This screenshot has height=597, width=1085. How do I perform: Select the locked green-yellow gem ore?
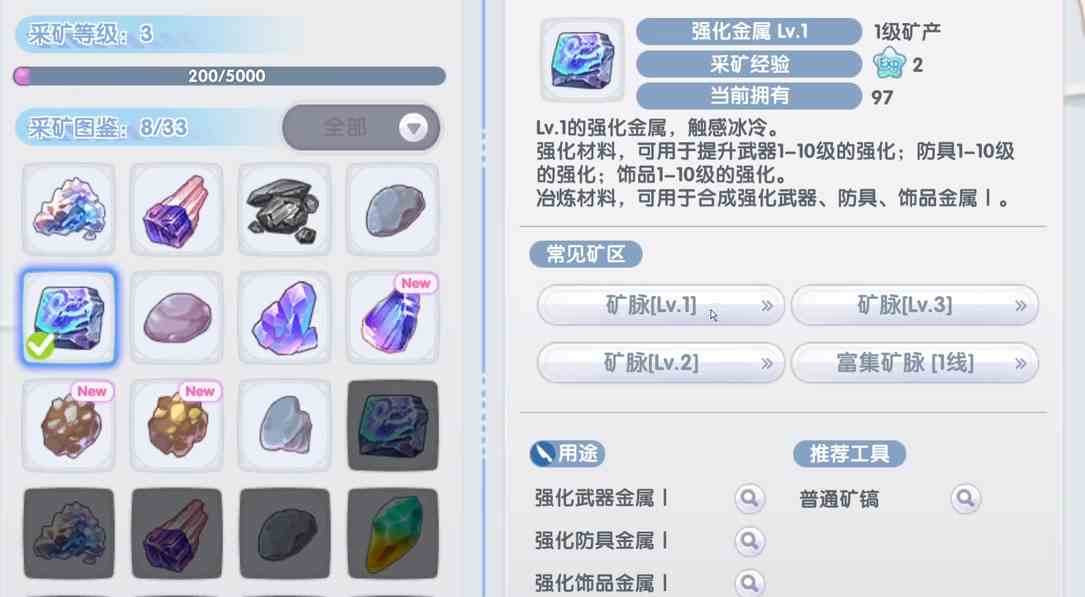[x=392, y=533]
